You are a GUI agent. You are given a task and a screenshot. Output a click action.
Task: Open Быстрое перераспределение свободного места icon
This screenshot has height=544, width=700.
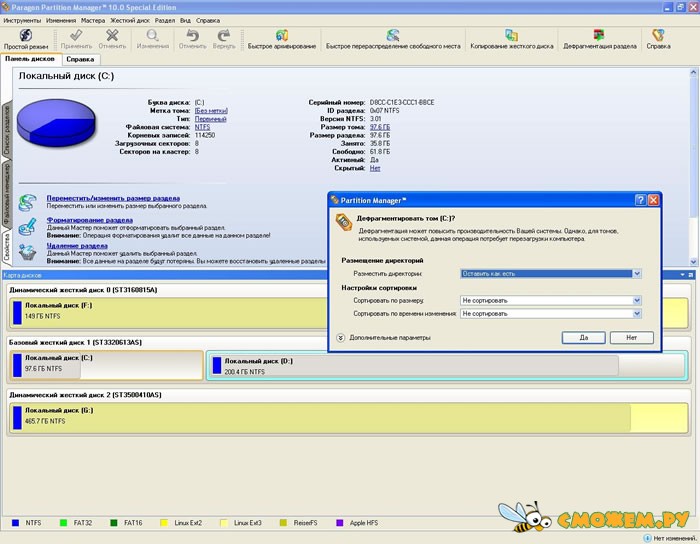pos(393,35)
